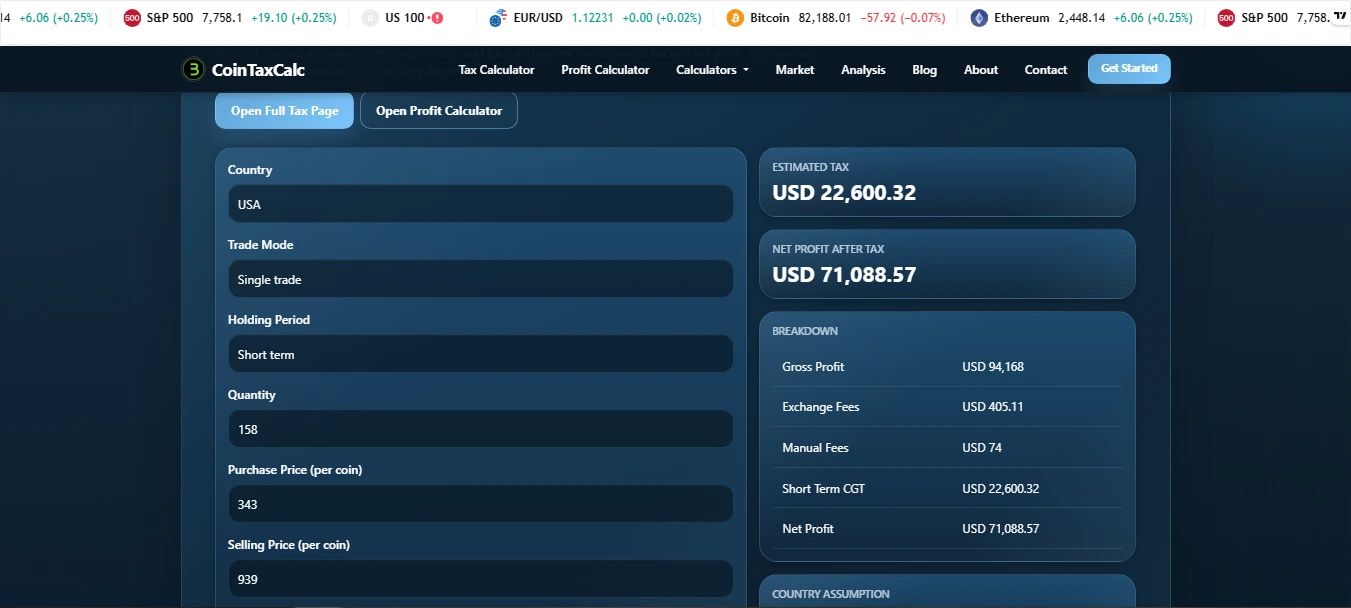
Task: Click the red alert dot beside US 100
Action: point(436,18)
